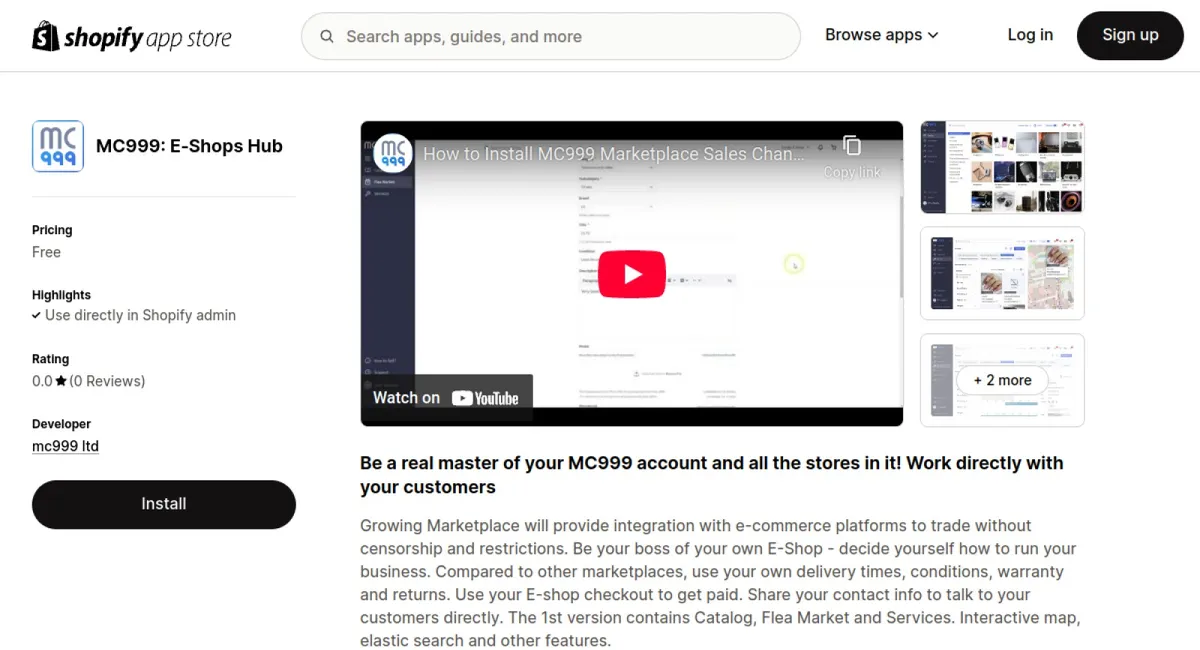
Task: Click the Copy link icon on video
Action: [852, 146]
